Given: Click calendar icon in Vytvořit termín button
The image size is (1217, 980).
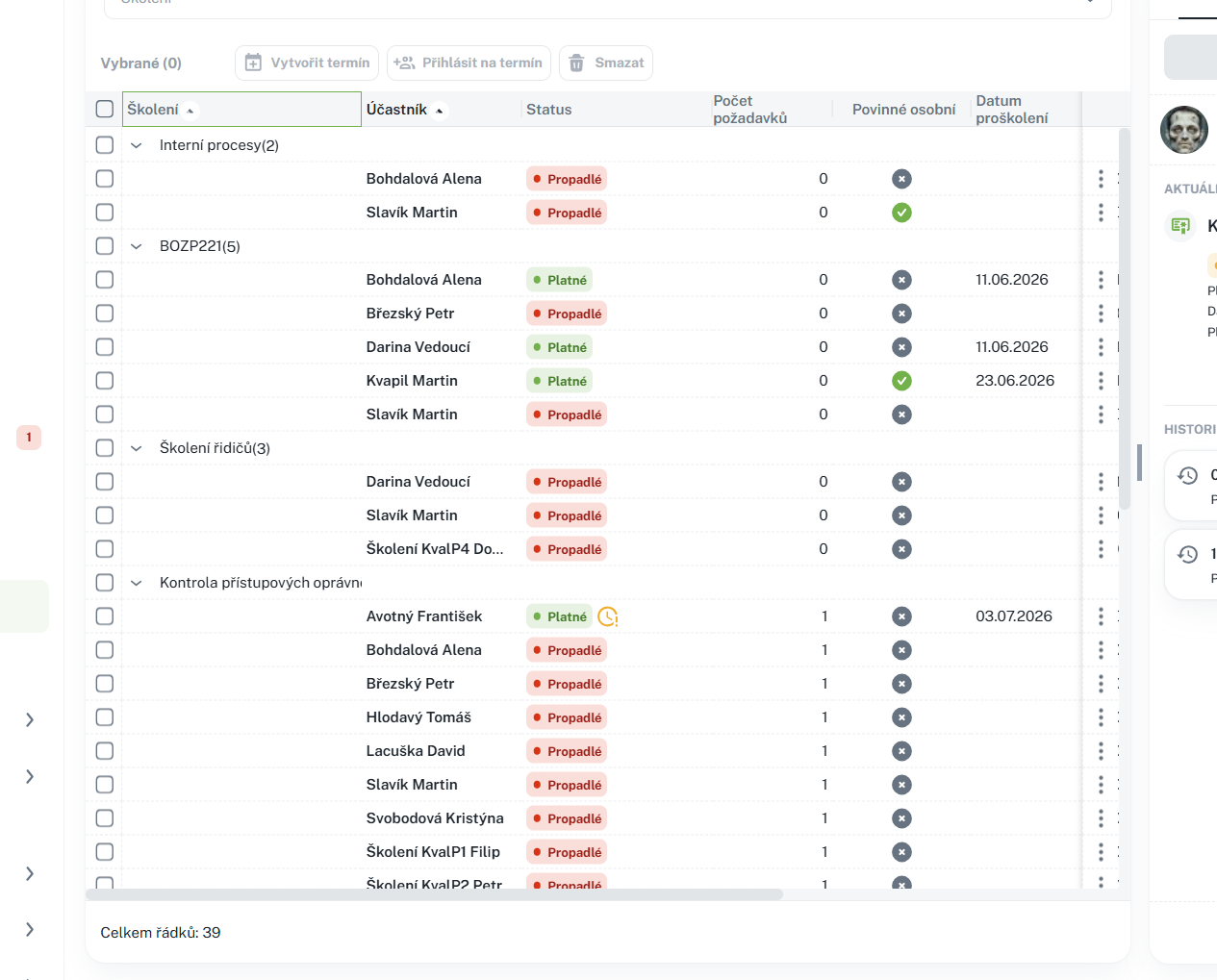Looking at the screenshot, I should 253,63.
